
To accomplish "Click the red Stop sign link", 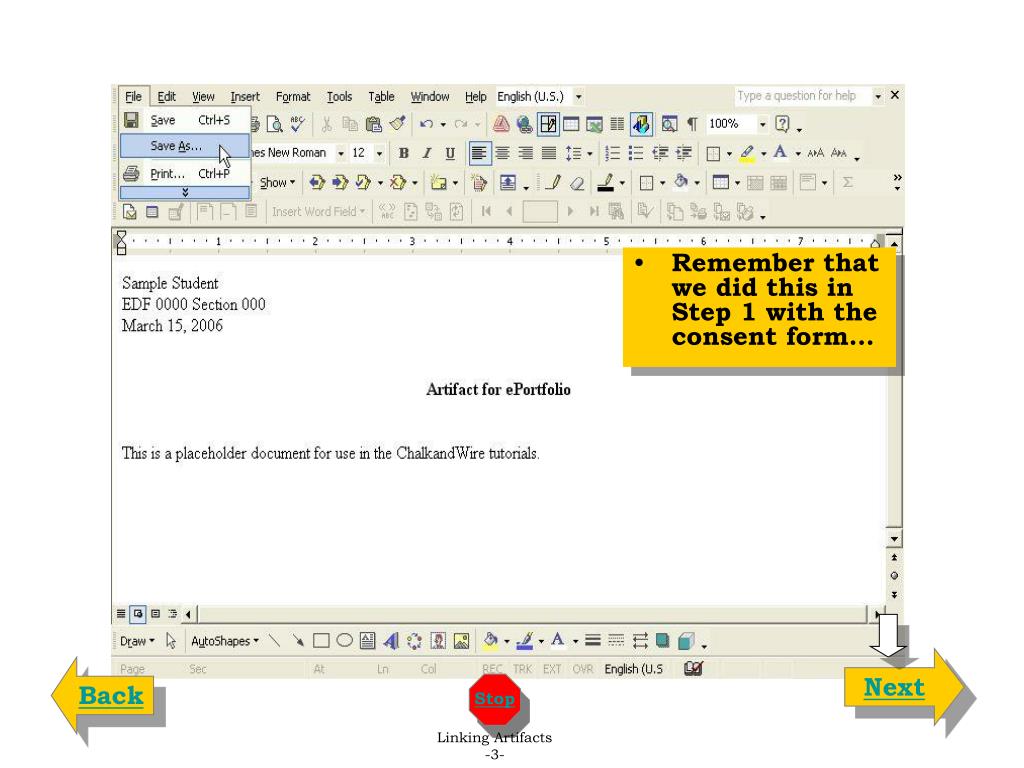I will tap(494, 699).
